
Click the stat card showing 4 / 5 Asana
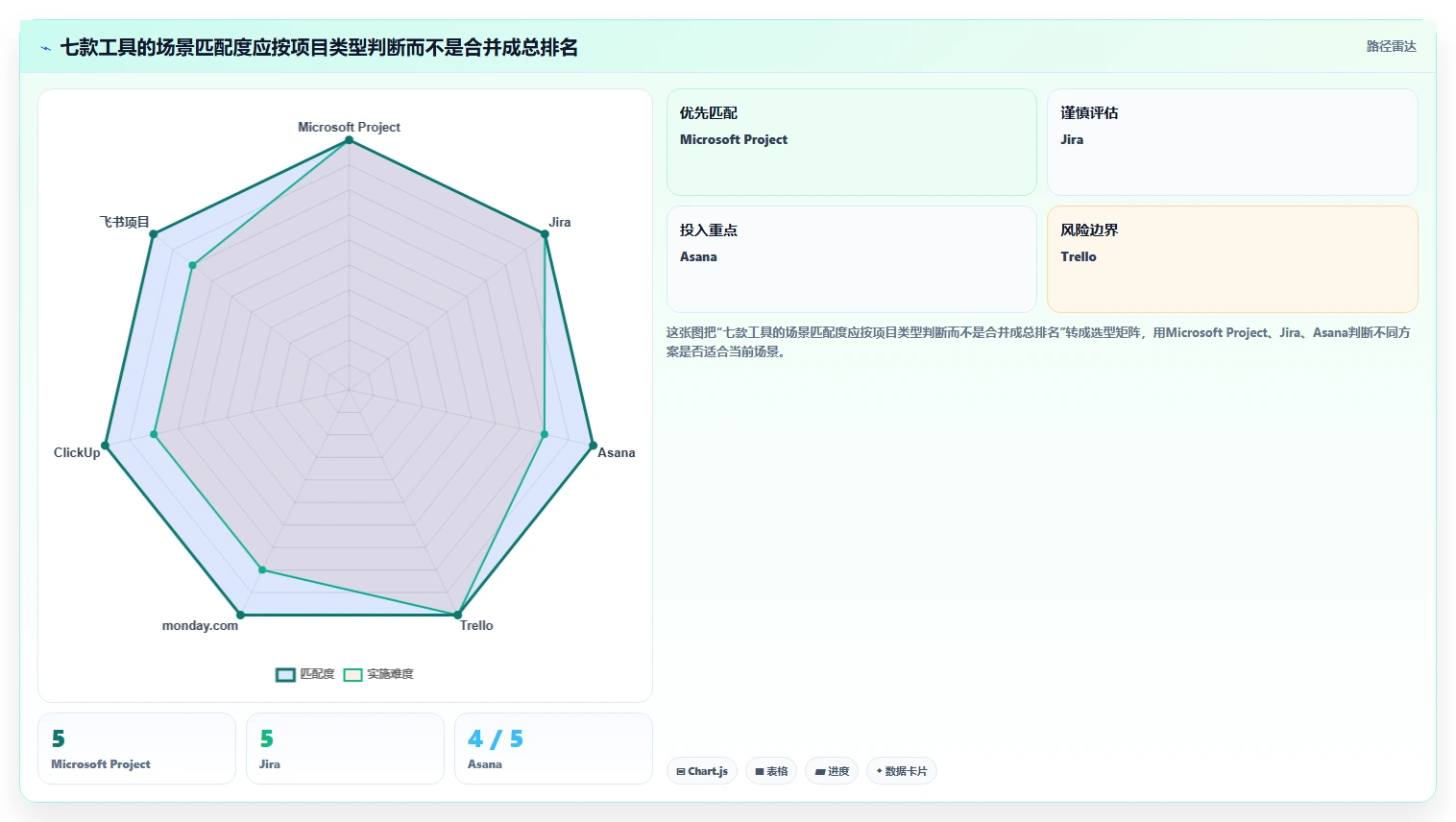coord(553,748)
